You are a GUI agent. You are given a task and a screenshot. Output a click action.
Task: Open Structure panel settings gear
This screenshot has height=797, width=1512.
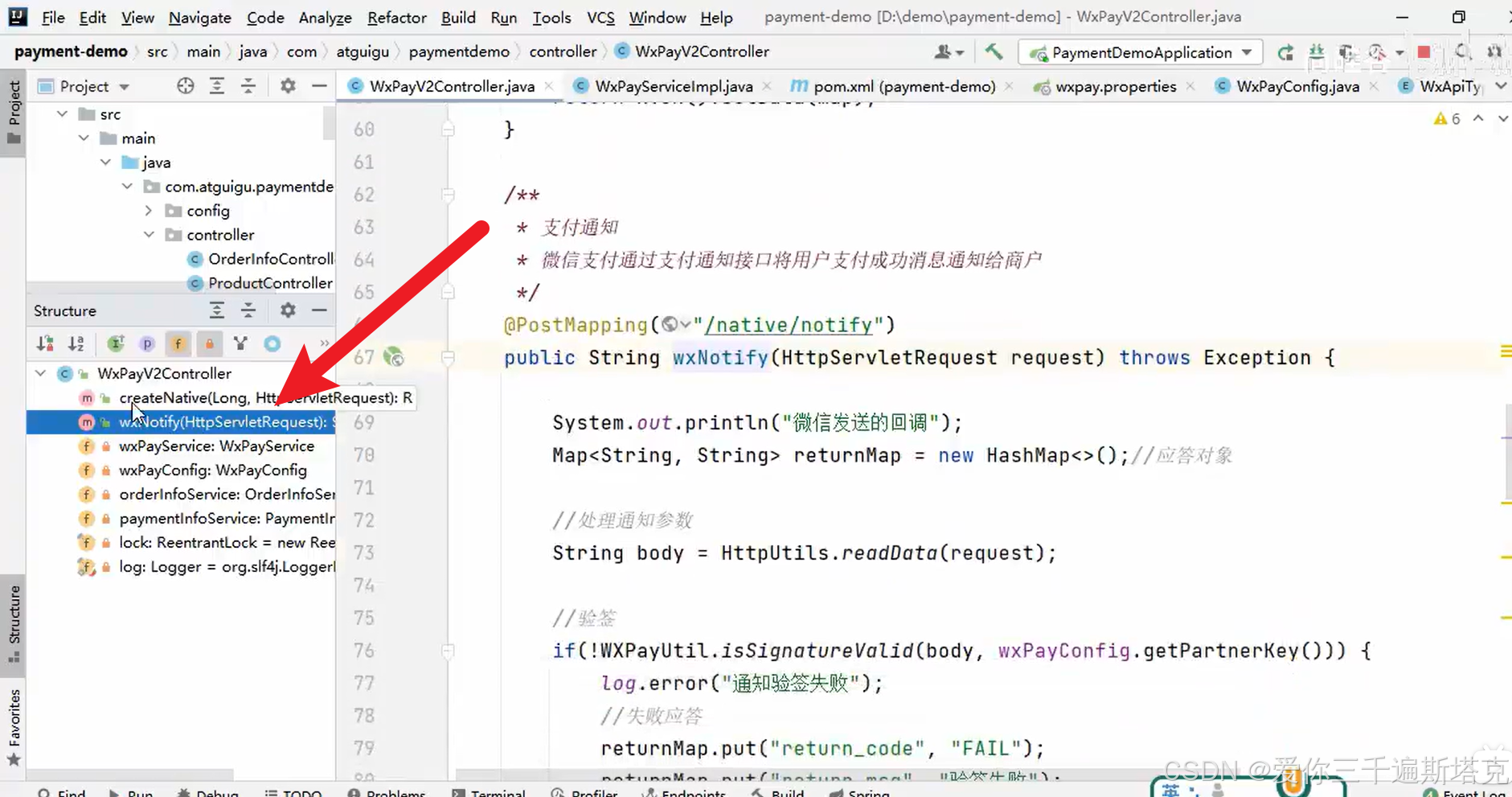coord(288,310)
